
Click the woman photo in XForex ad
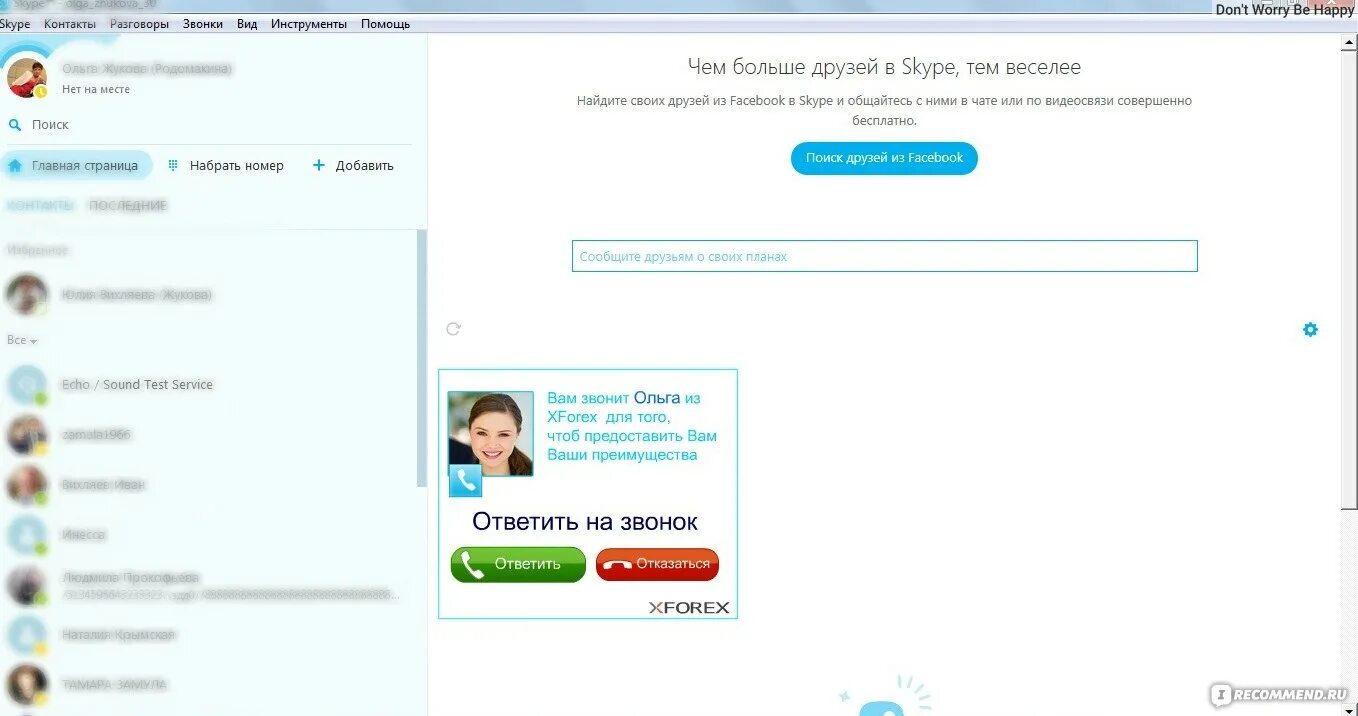point(490,434)
